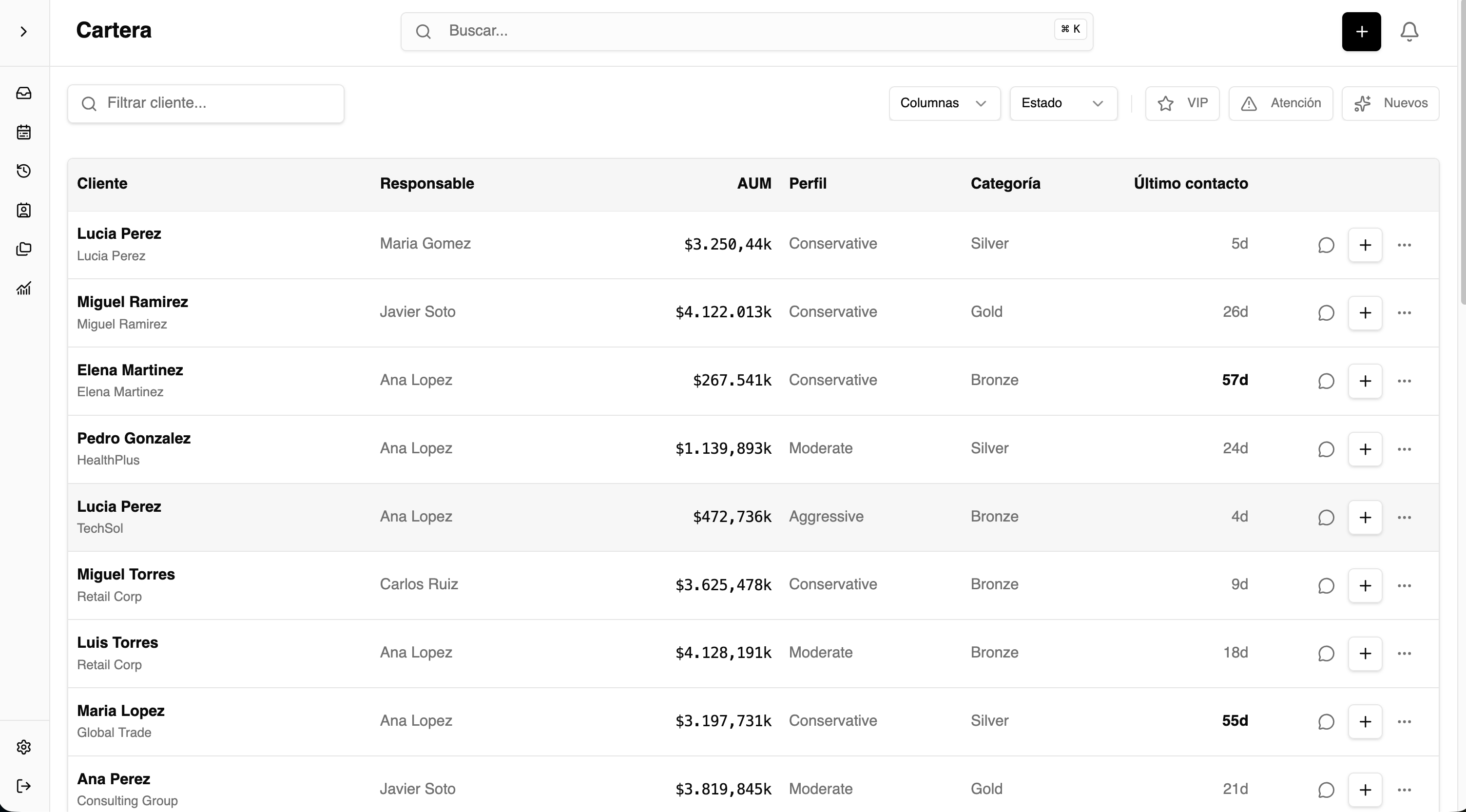
Task: Open the Columnas dropdown
Action: [x=945, y=103]
